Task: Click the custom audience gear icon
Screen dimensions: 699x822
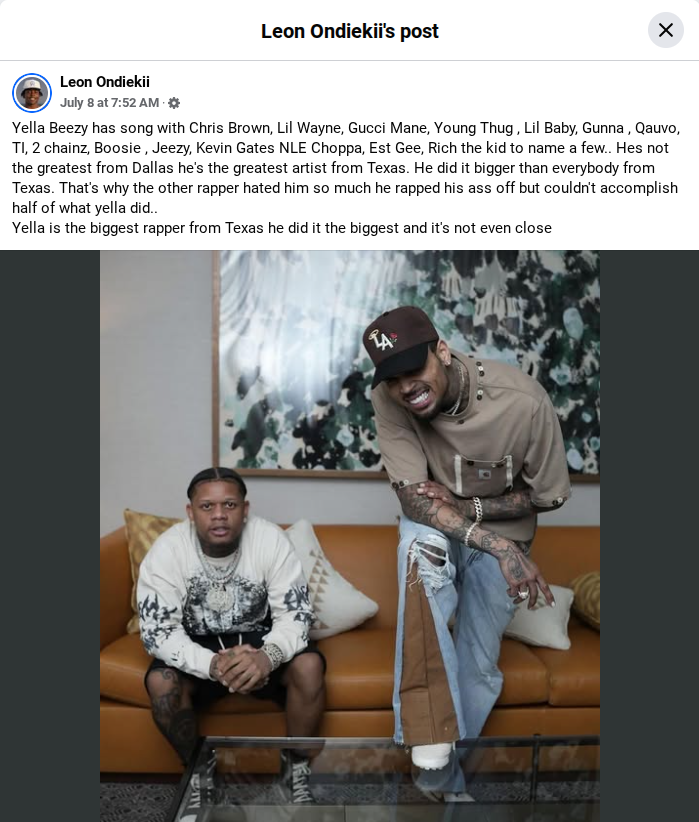Action: (x=174, y=103)
